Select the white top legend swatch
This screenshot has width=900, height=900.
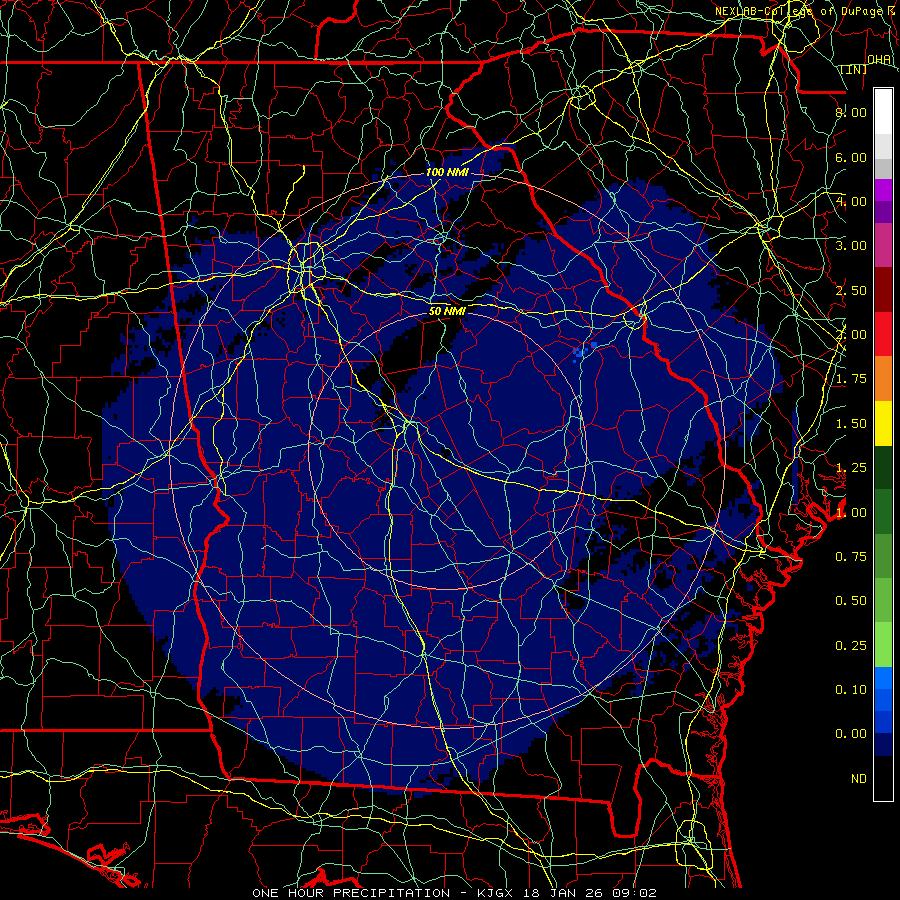(x=883, y=112)
